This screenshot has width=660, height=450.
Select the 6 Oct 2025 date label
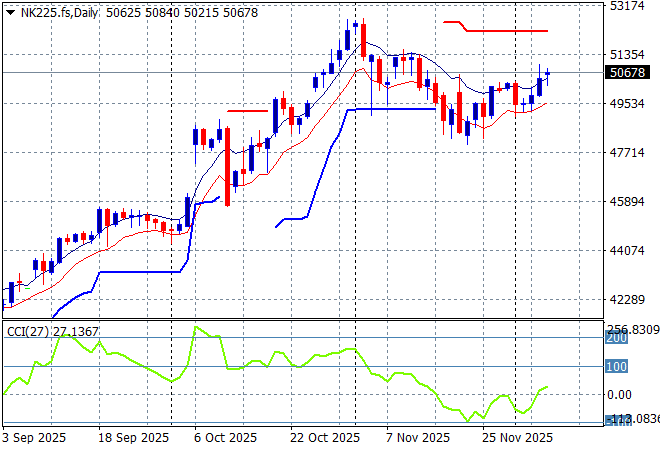click(225, 438)
